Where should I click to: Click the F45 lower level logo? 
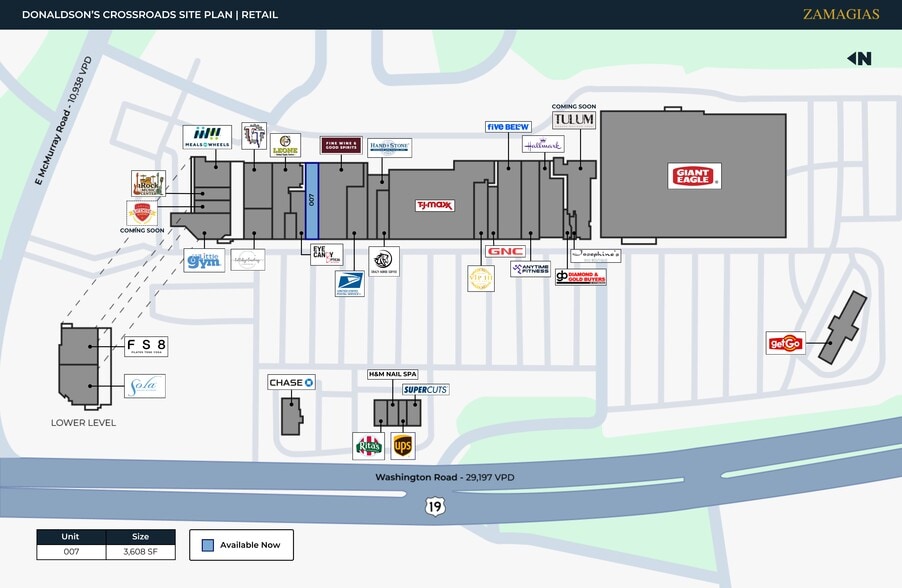click(x=146, y=346)
